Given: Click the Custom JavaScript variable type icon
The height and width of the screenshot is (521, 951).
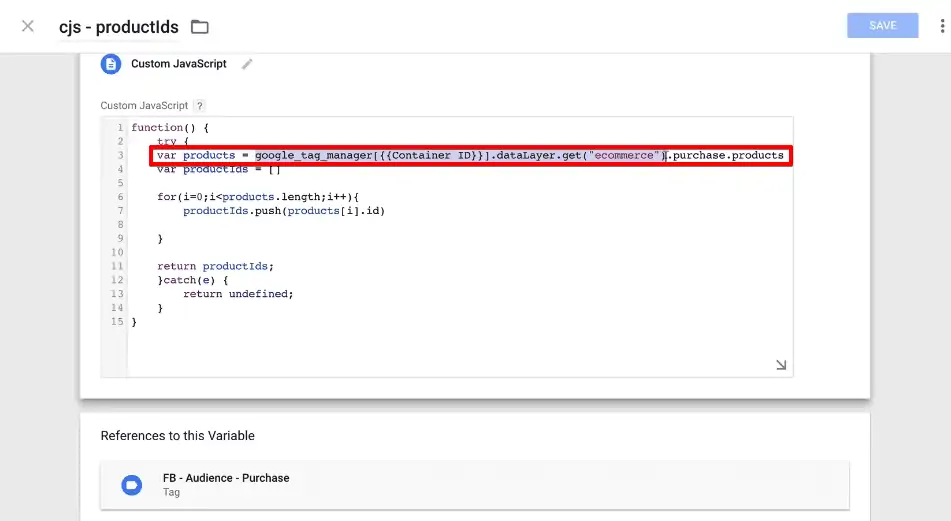Looking at the screenshot, I should point(111,64).
